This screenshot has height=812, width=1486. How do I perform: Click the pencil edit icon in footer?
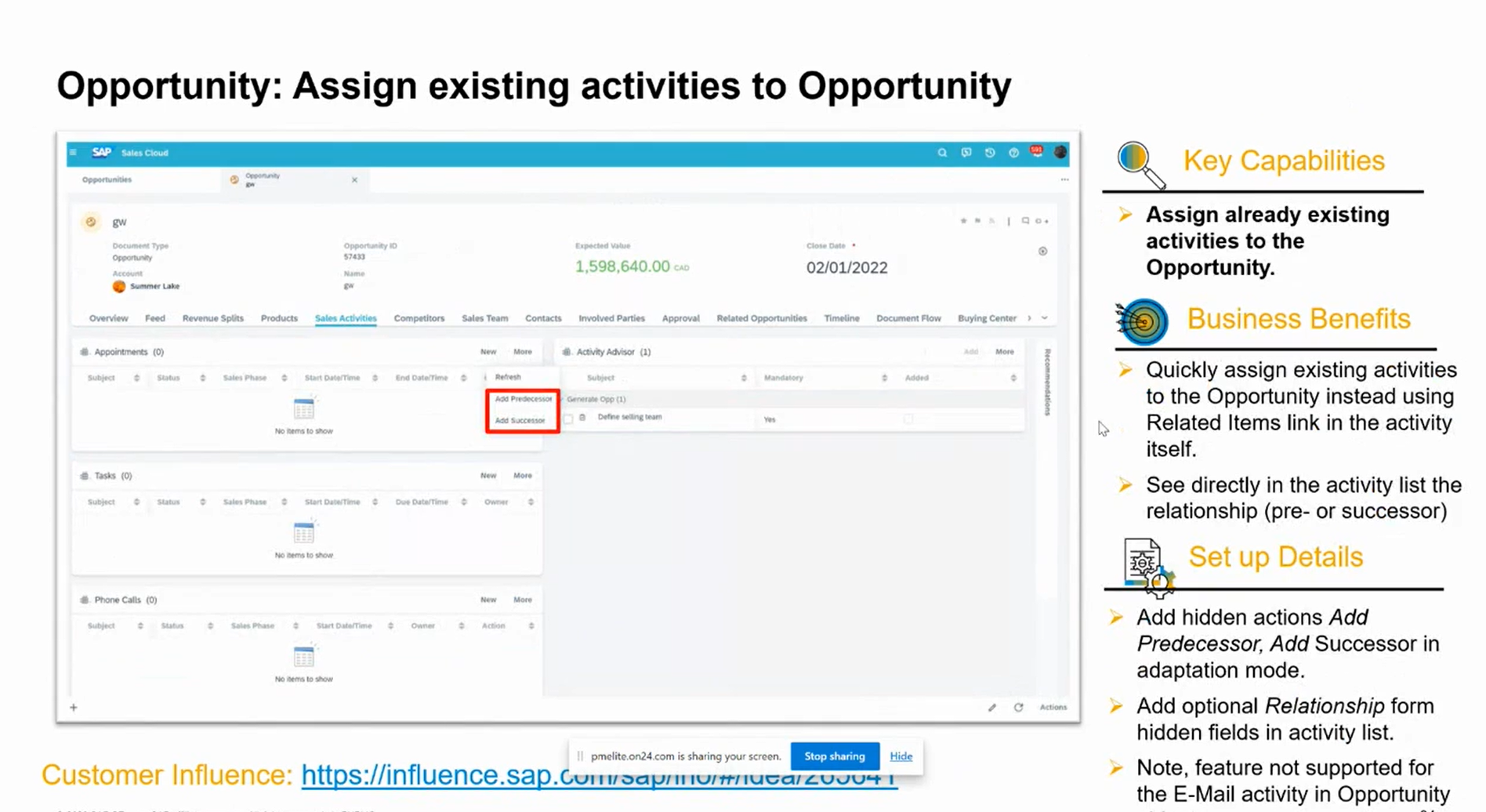point(992,707)
